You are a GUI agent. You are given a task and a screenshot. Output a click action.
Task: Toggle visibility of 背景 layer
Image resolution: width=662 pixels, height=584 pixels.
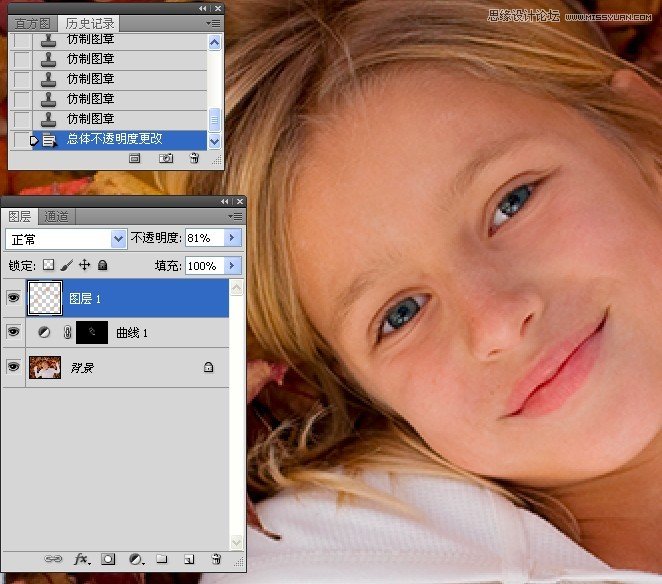14,367
